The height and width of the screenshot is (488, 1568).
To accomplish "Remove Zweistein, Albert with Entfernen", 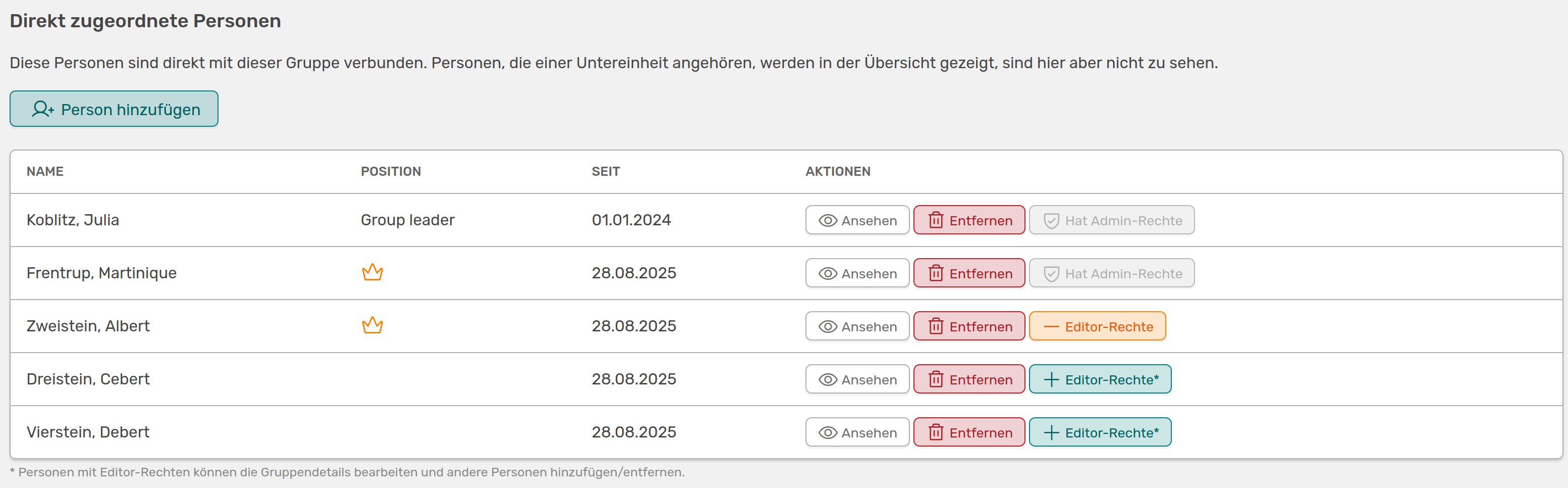I will pyautogui.click(x=968, y=326).
